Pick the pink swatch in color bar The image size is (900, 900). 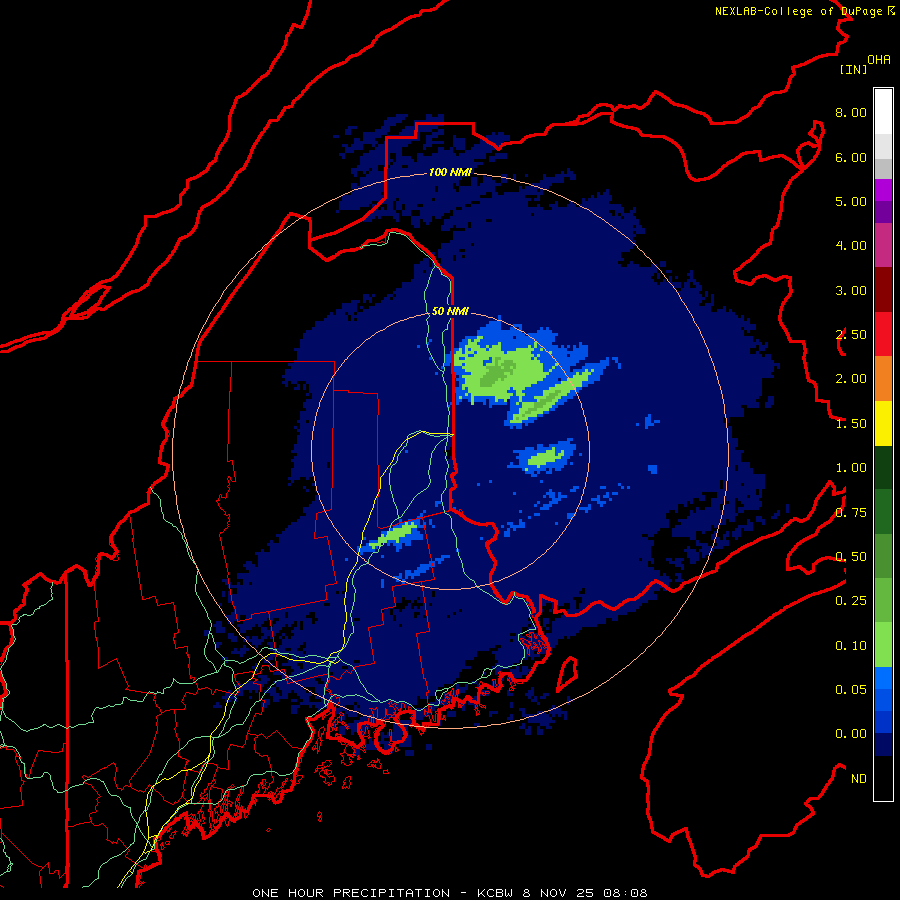click(x=883, y=246)
